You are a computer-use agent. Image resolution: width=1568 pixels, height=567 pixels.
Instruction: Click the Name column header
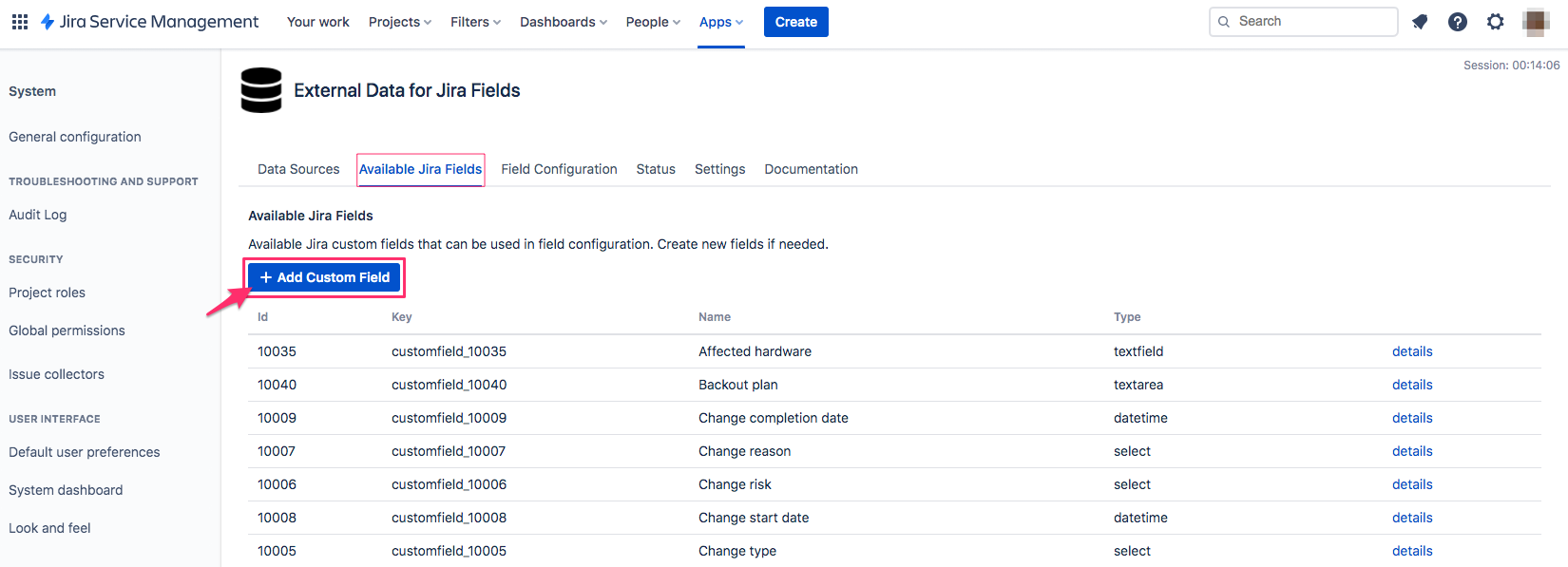click(715, 317)
